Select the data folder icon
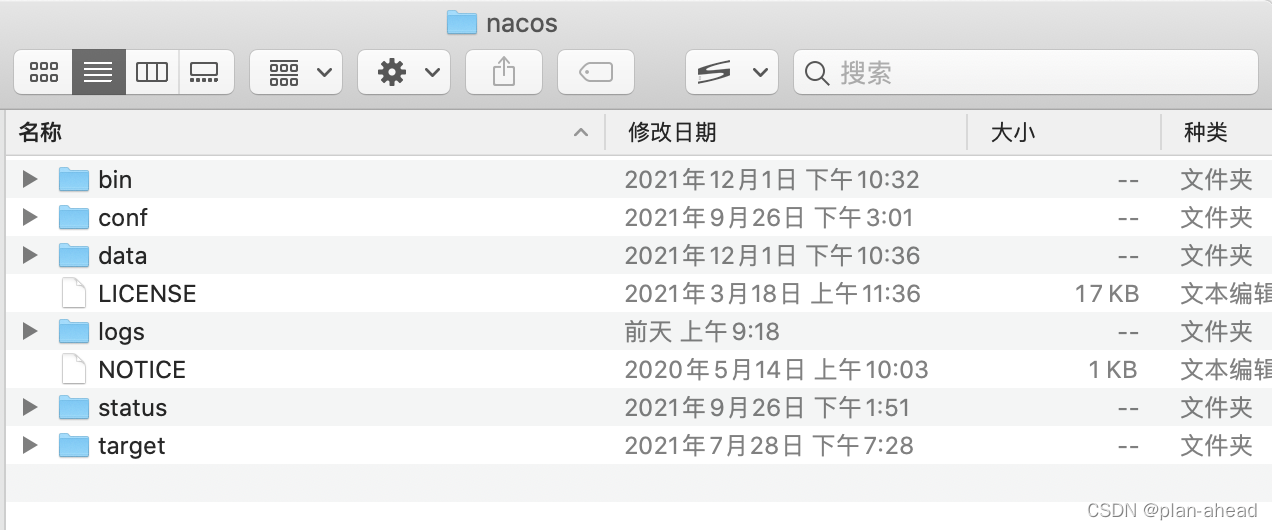This screenshot has height=530, width=1272. point(74,255)
